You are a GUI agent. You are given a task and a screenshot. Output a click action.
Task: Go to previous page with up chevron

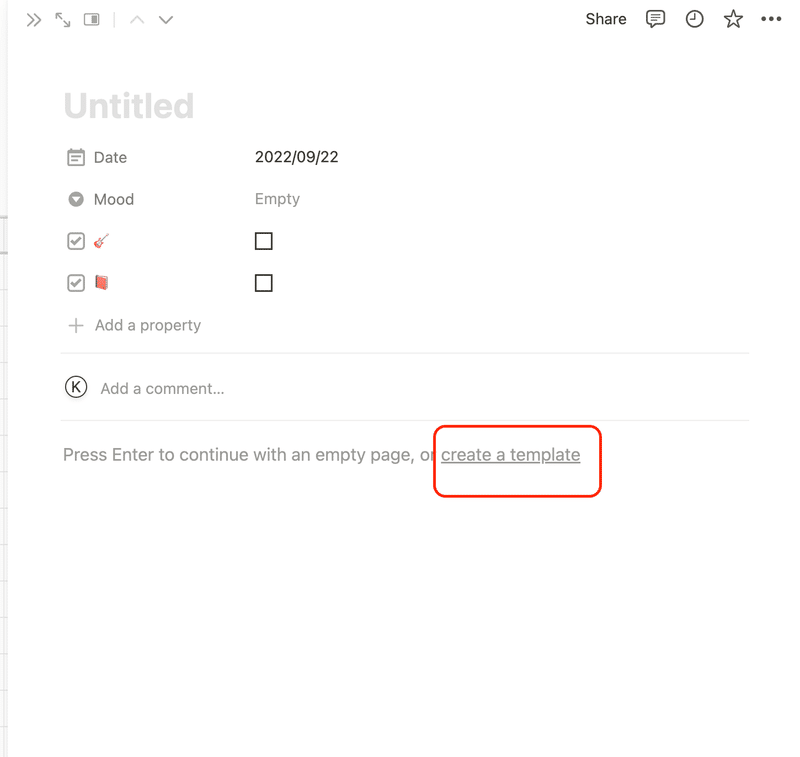[137, 20]
